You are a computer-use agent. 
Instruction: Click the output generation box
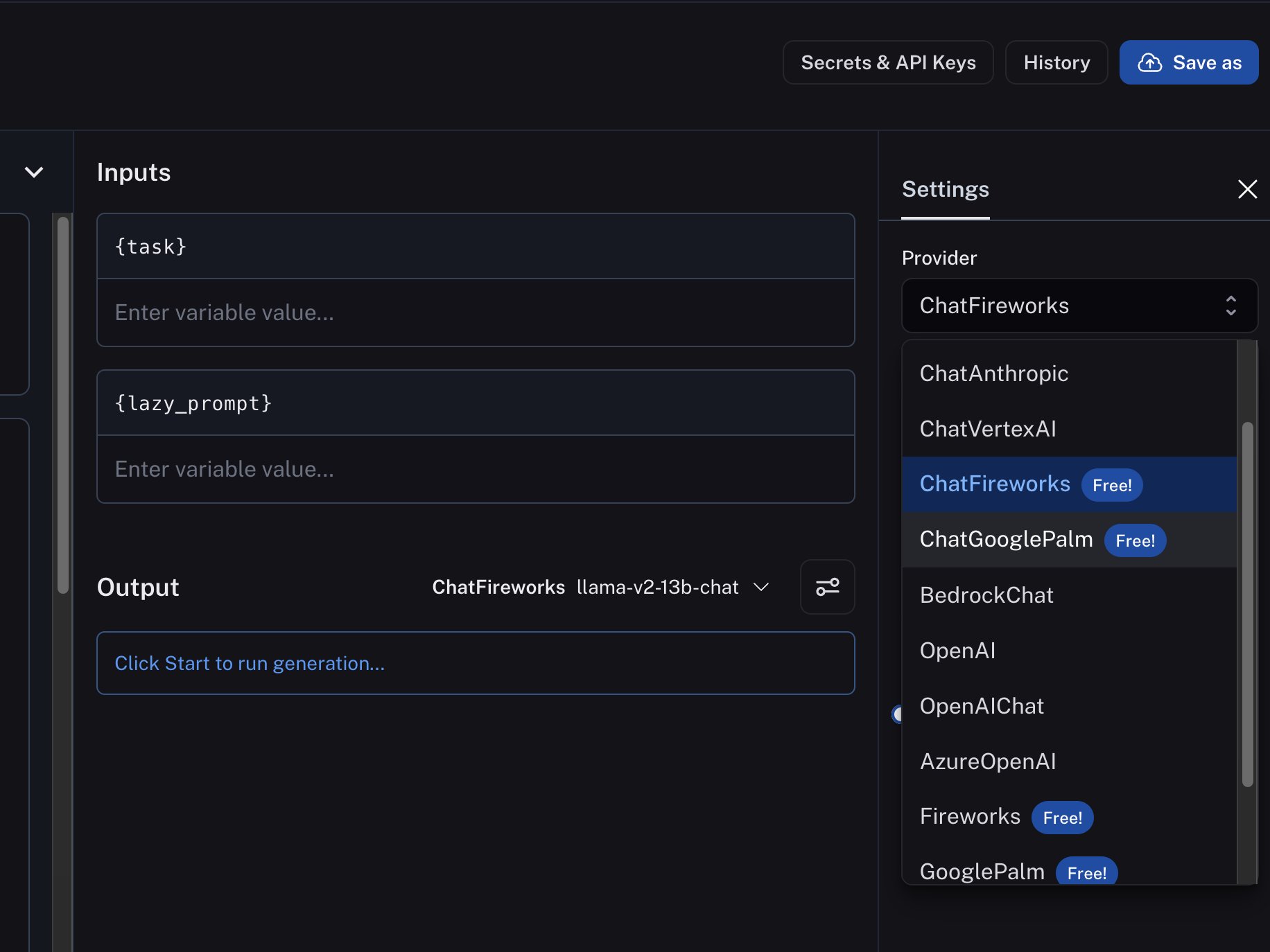point(476,663)
